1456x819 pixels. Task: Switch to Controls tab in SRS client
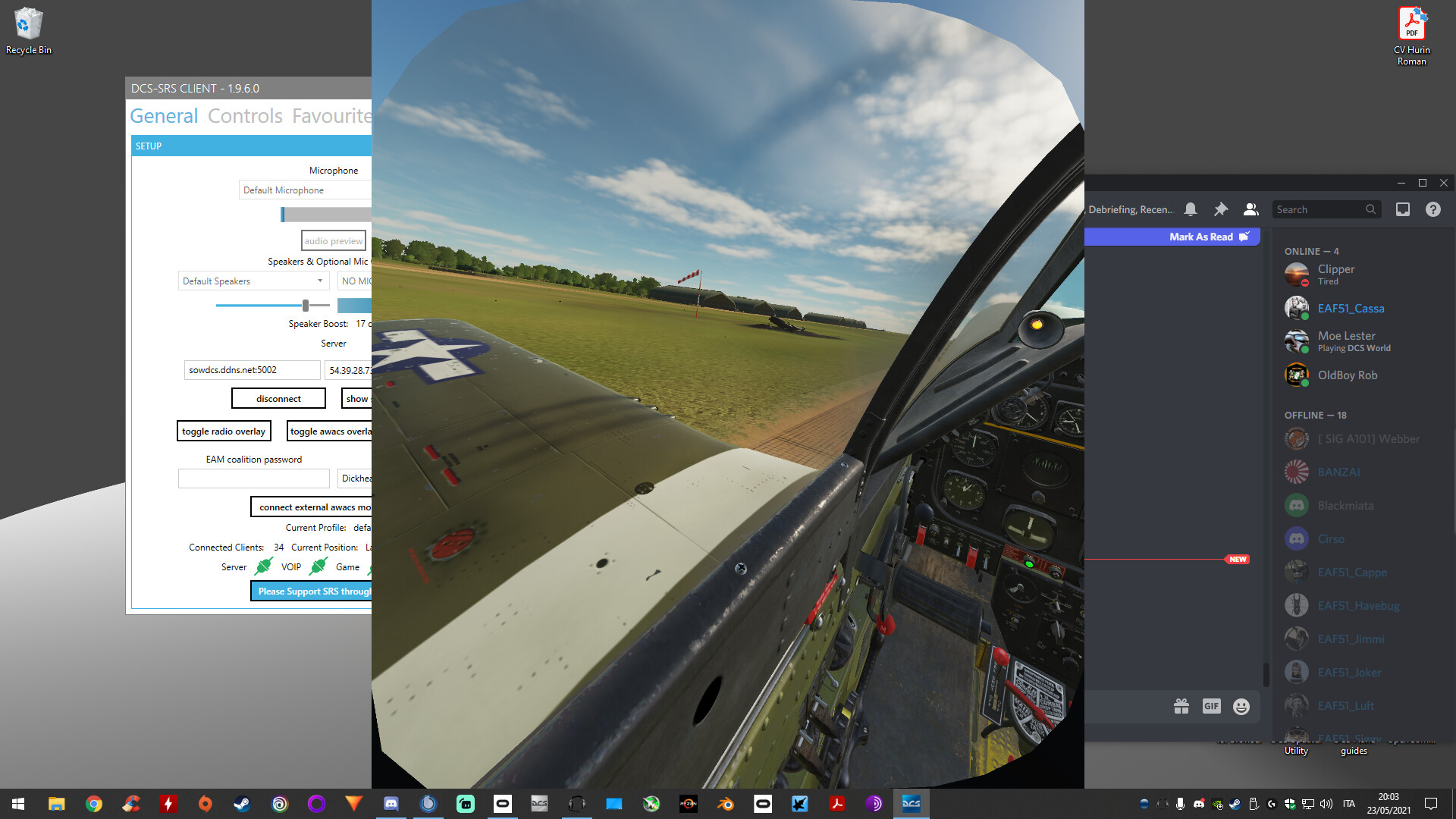tap(245, 116)
